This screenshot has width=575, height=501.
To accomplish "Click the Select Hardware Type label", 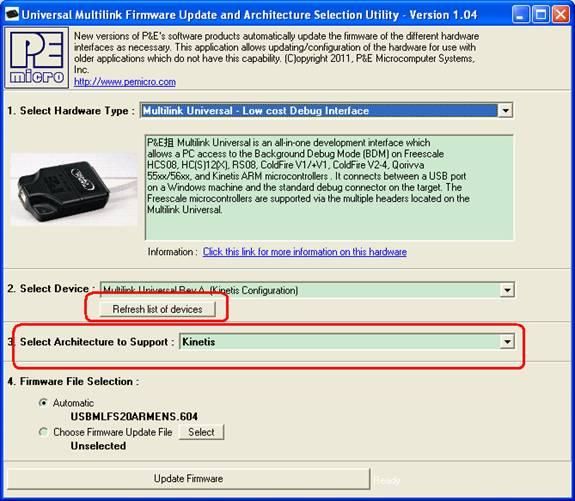I will click(x=71, y=111).
